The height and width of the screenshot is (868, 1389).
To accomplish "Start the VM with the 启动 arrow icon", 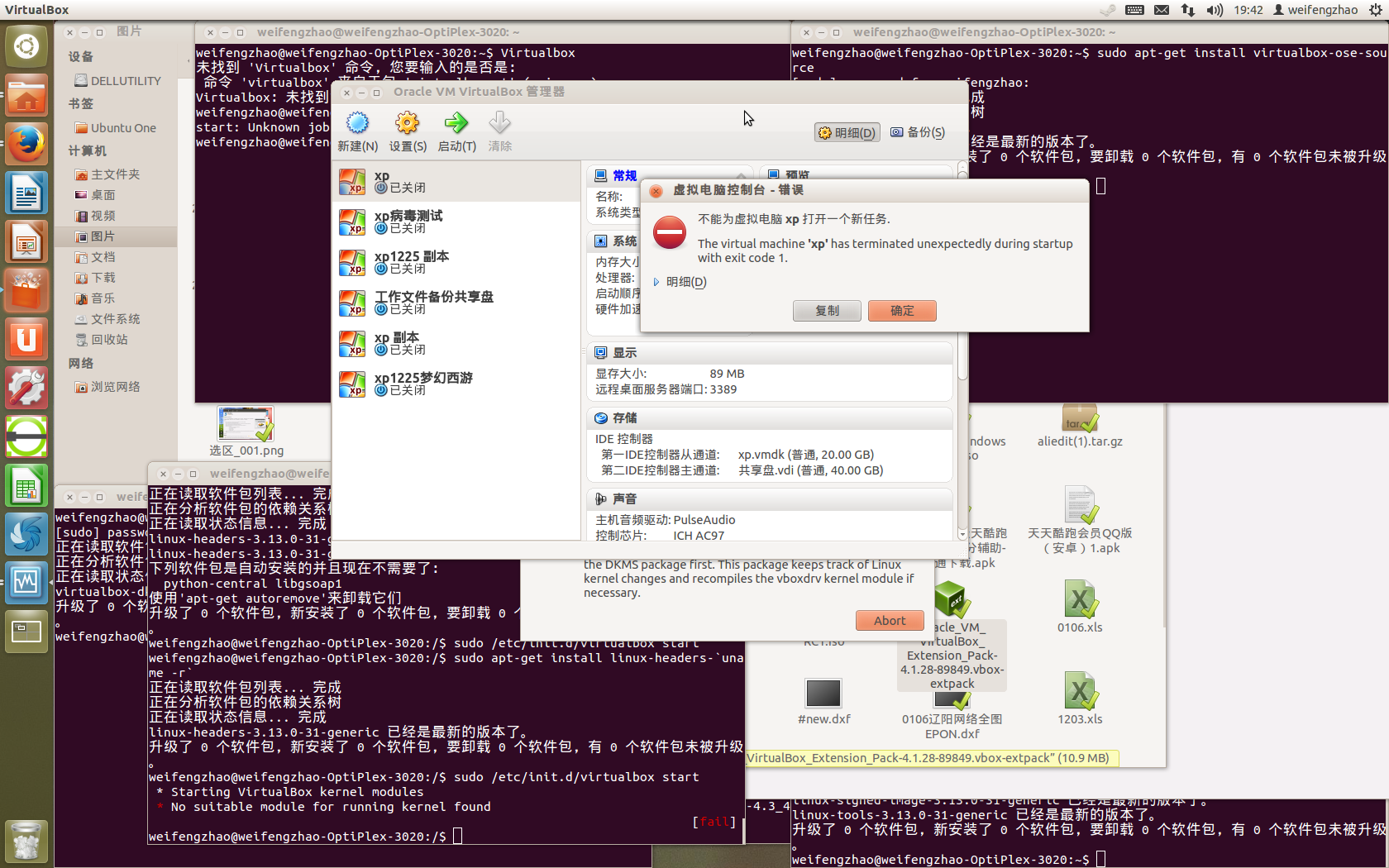I will (456, 124).
